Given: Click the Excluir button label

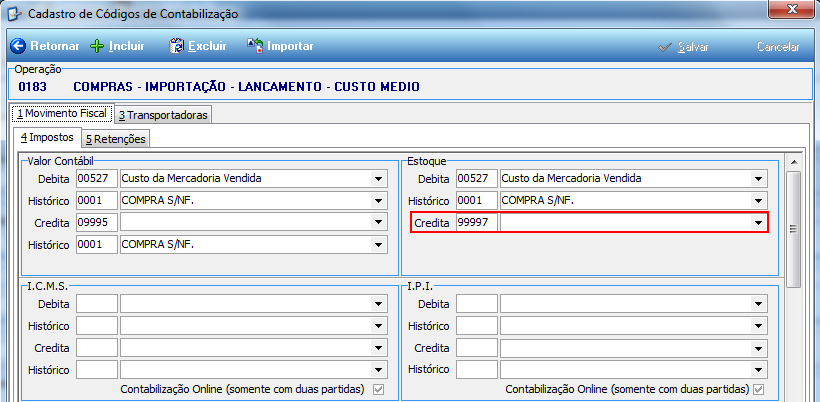Looking at the screenshot, I should point(207,46).
